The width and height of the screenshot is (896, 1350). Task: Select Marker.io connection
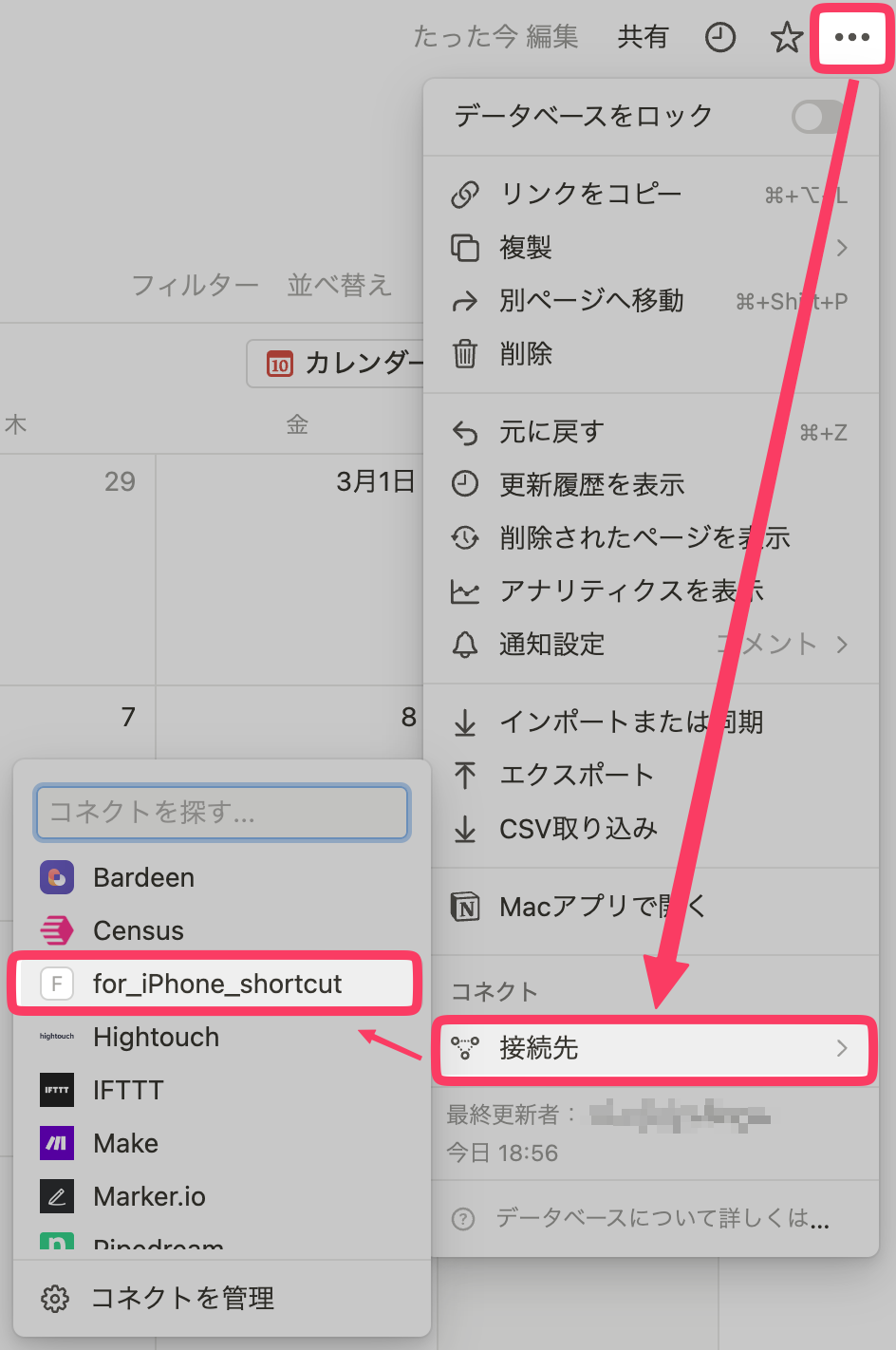pos(222,1196)
